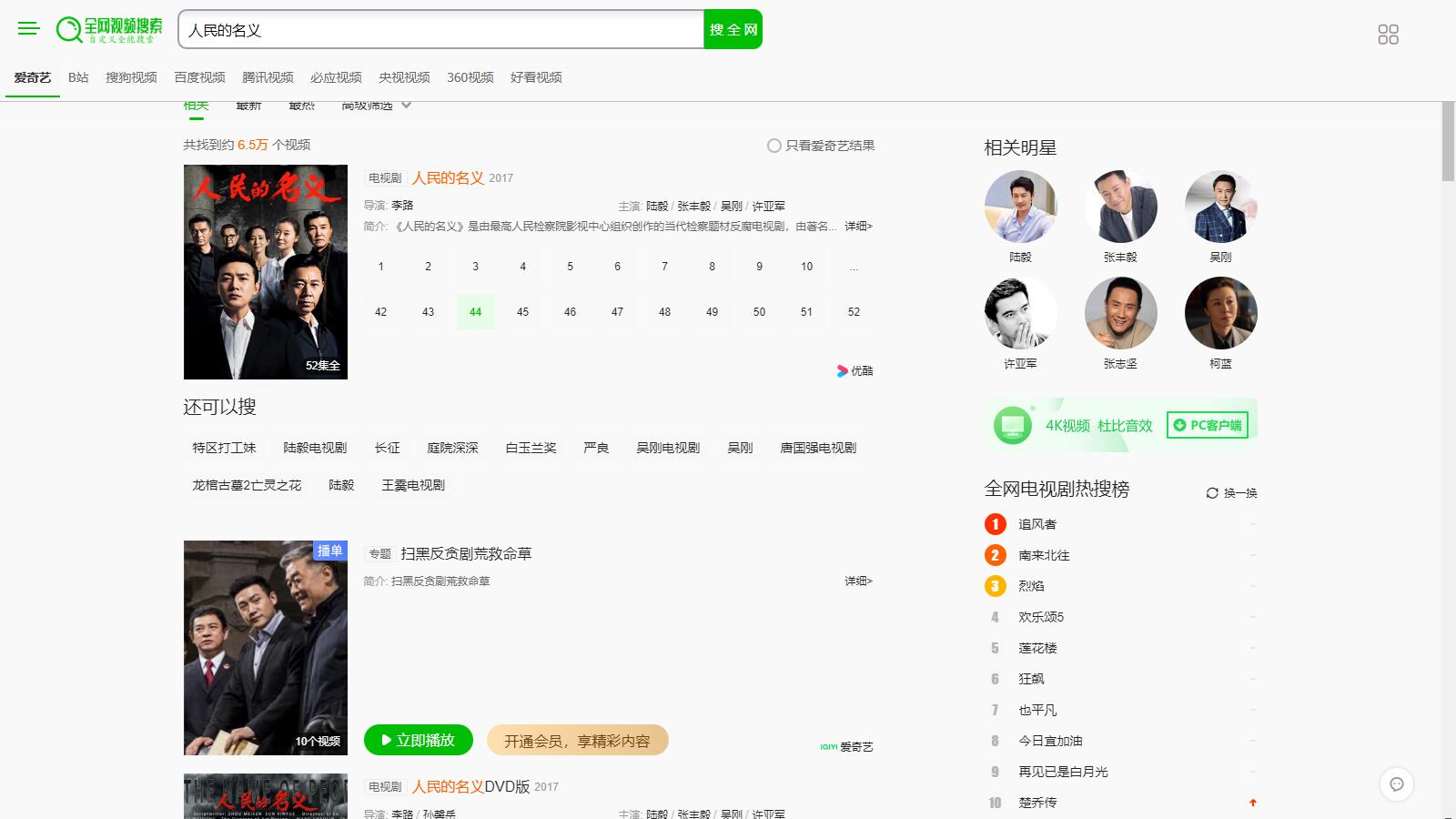Switch to the 必应视频 tab
This screenshot has width=1456, height=819.
336,78
